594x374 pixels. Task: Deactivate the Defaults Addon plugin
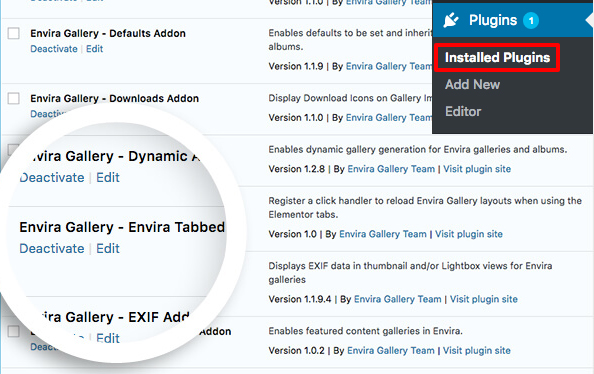54,49
